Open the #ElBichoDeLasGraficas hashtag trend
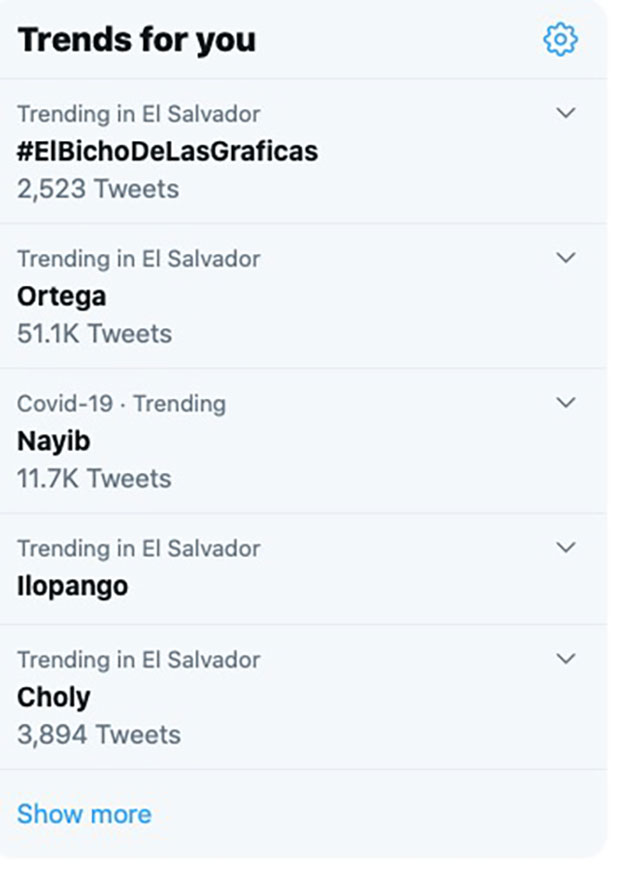The image size is (627, 878). 167,151
